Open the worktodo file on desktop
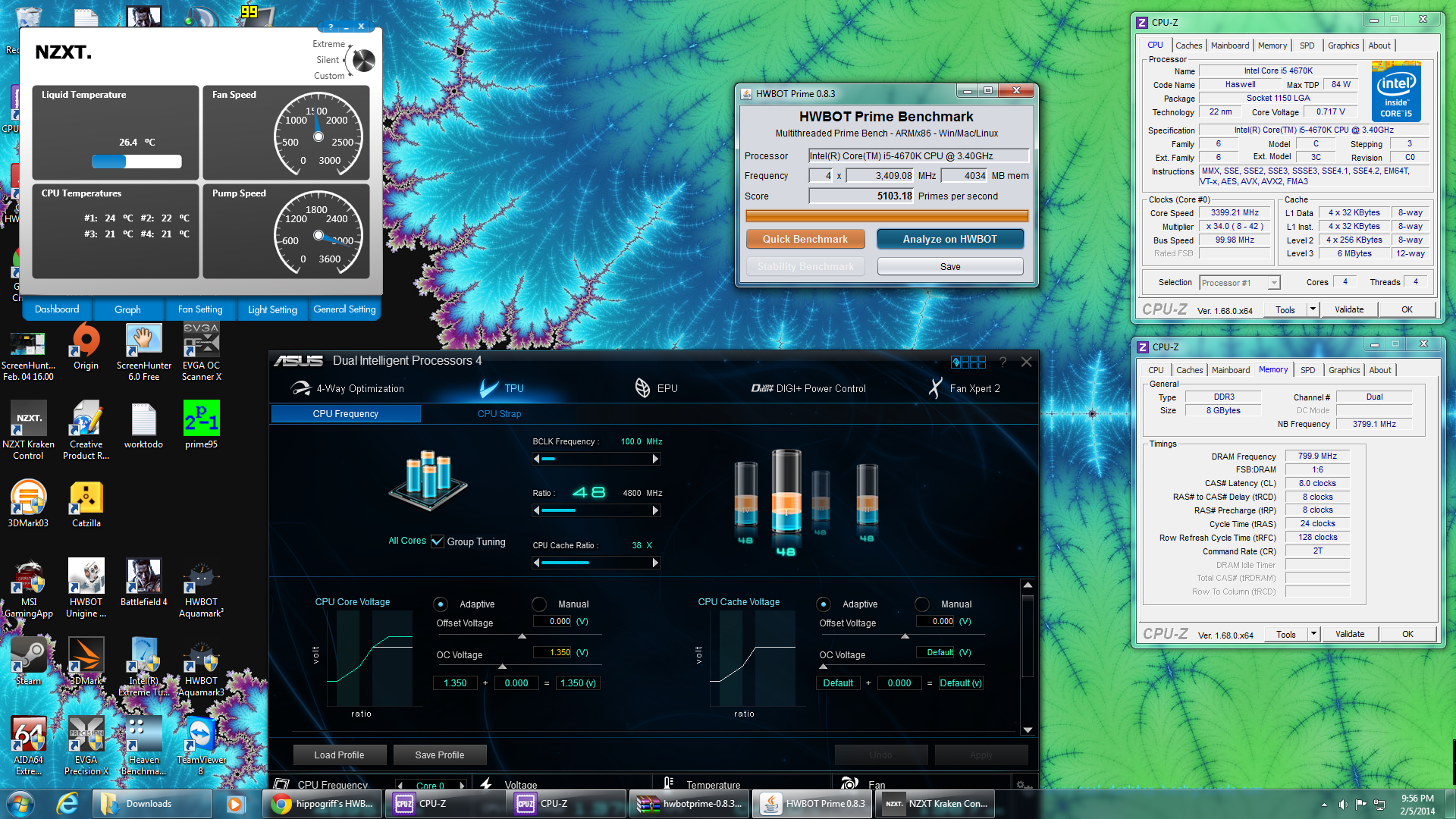The height and width of the screenshot is (819, 1456). pos(143,425)
